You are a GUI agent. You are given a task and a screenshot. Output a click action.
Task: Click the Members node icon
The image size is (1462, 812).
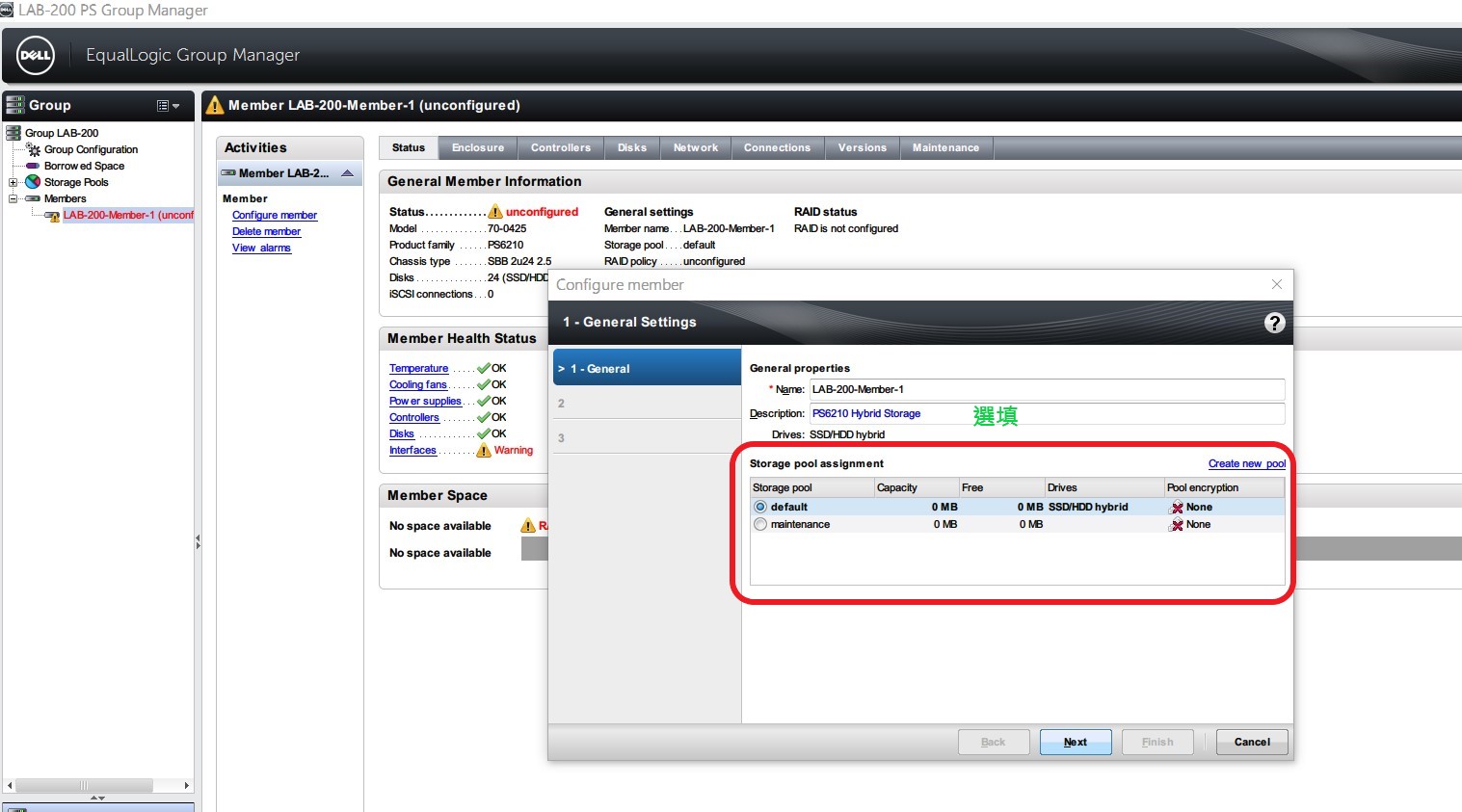[x=33, y=198]
